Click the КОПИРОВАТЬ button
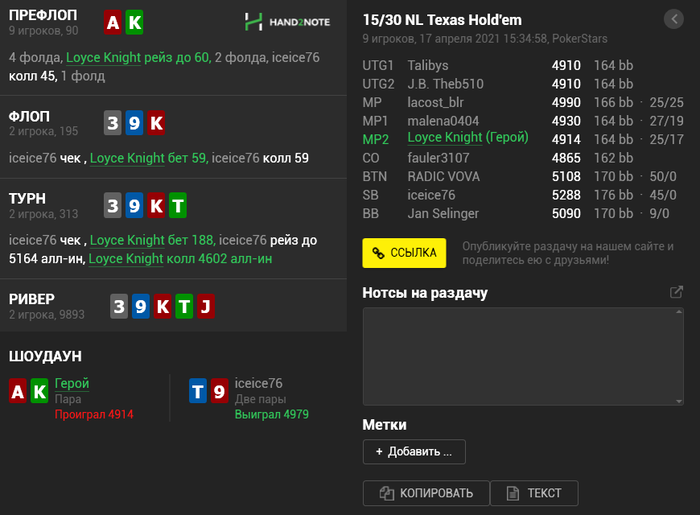Screen dimensions: 700x515 (x=426, y=493)
